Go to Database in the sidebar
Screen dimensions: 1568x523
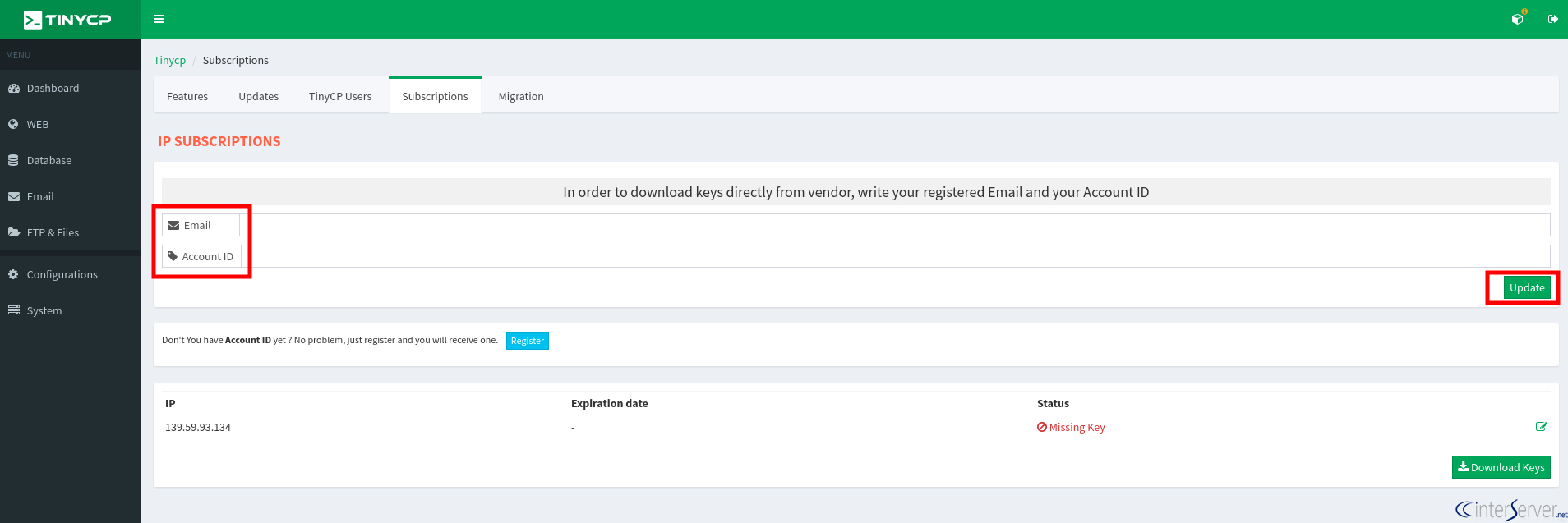click(71, 160)
